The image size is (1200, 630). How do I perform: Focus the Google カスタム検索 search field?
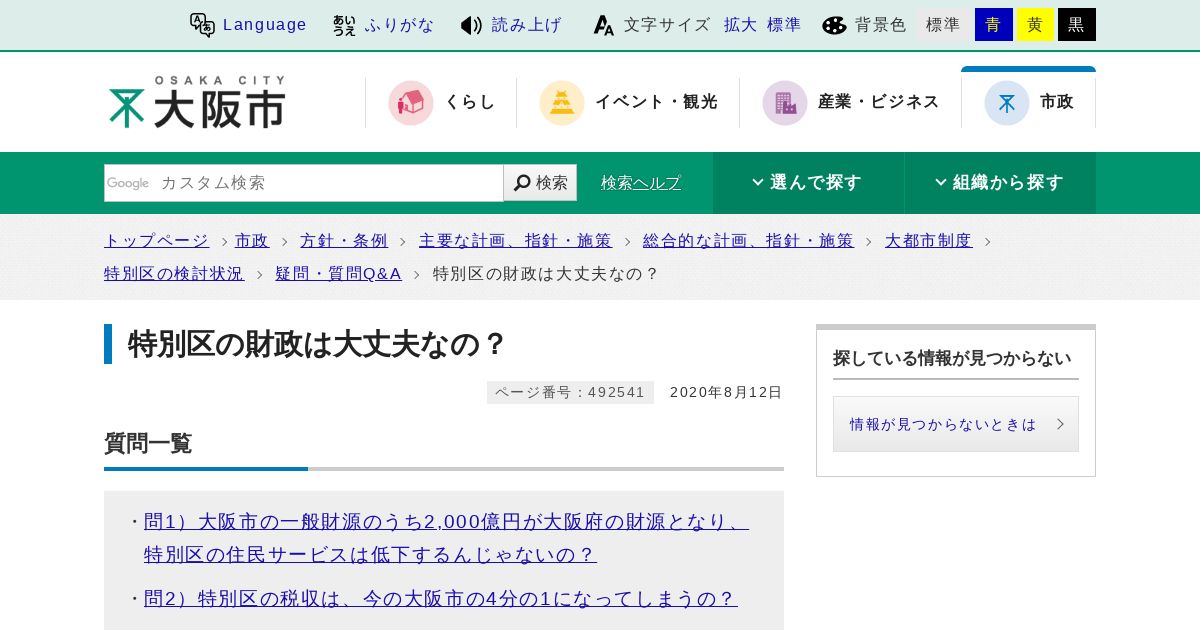[304, 183]
